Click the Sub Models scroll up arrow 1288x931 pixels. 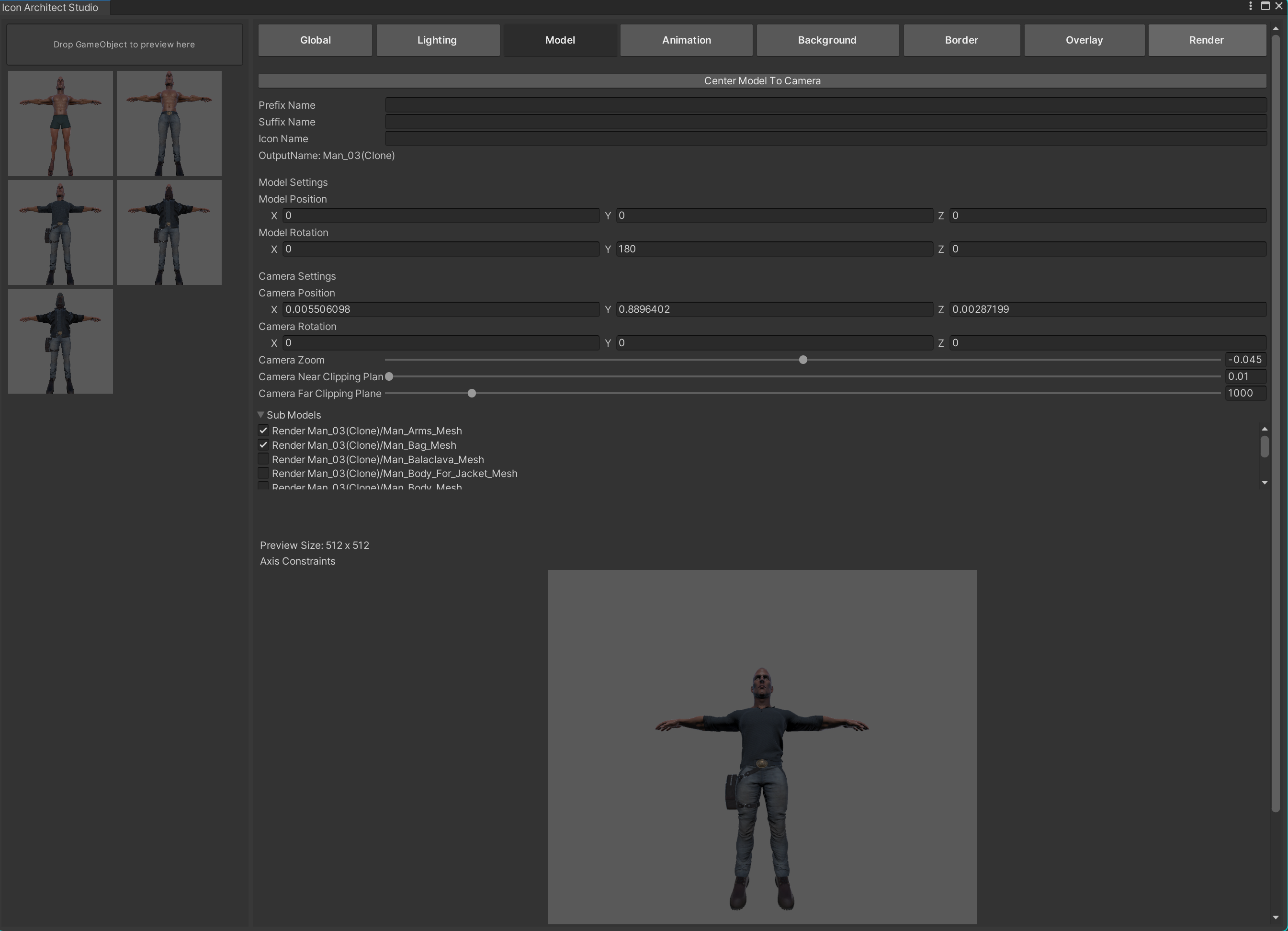(1264, 429)
